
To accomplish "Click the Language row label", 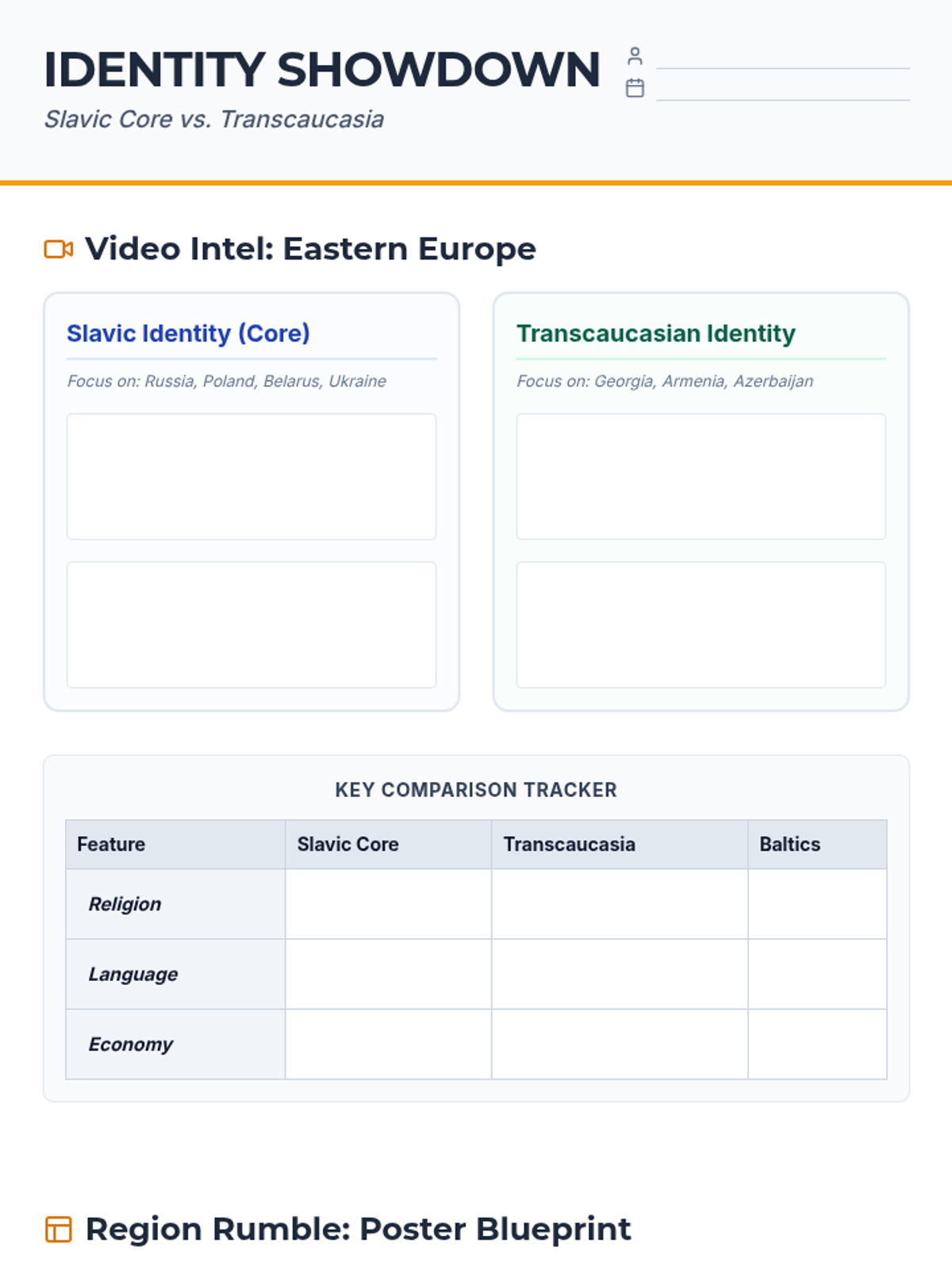I will click(x=133, y=974).
